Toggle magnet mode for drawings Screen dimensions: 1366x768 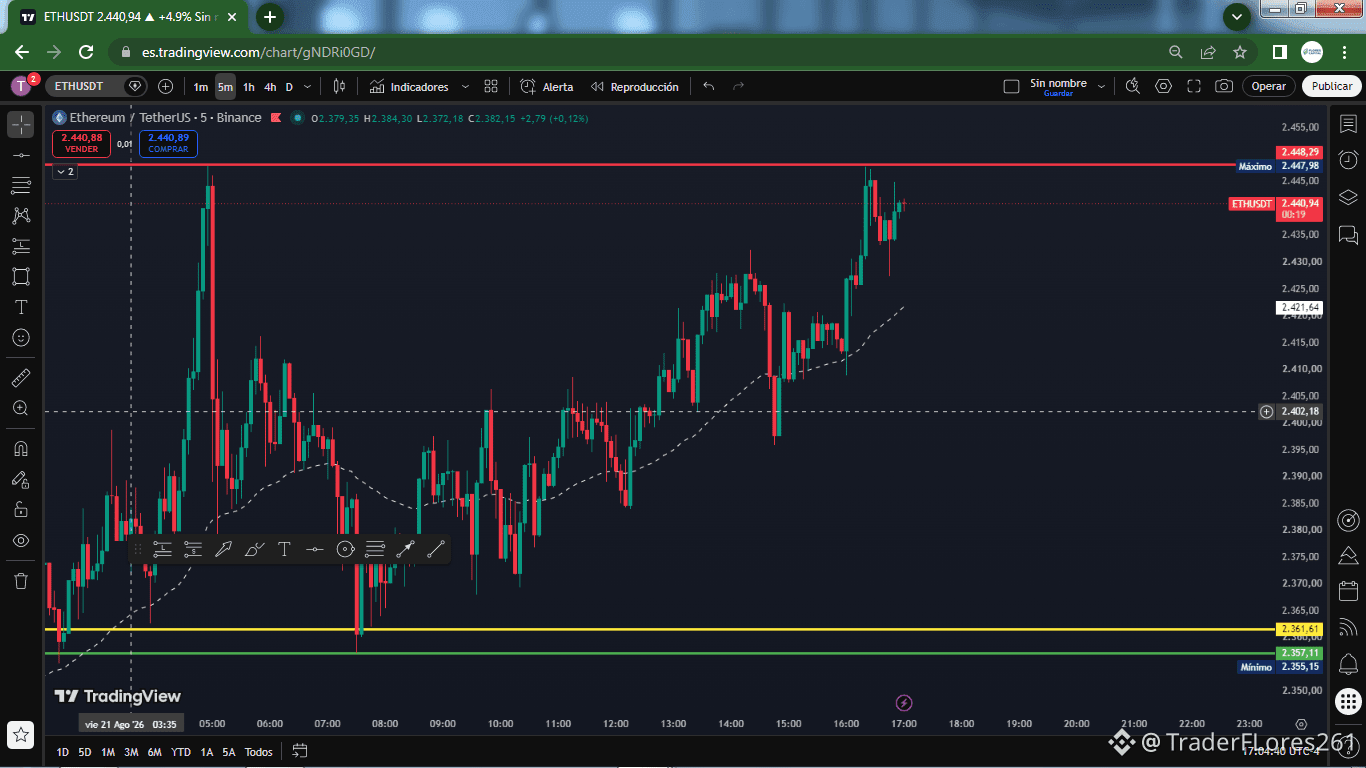coord(21,448)
